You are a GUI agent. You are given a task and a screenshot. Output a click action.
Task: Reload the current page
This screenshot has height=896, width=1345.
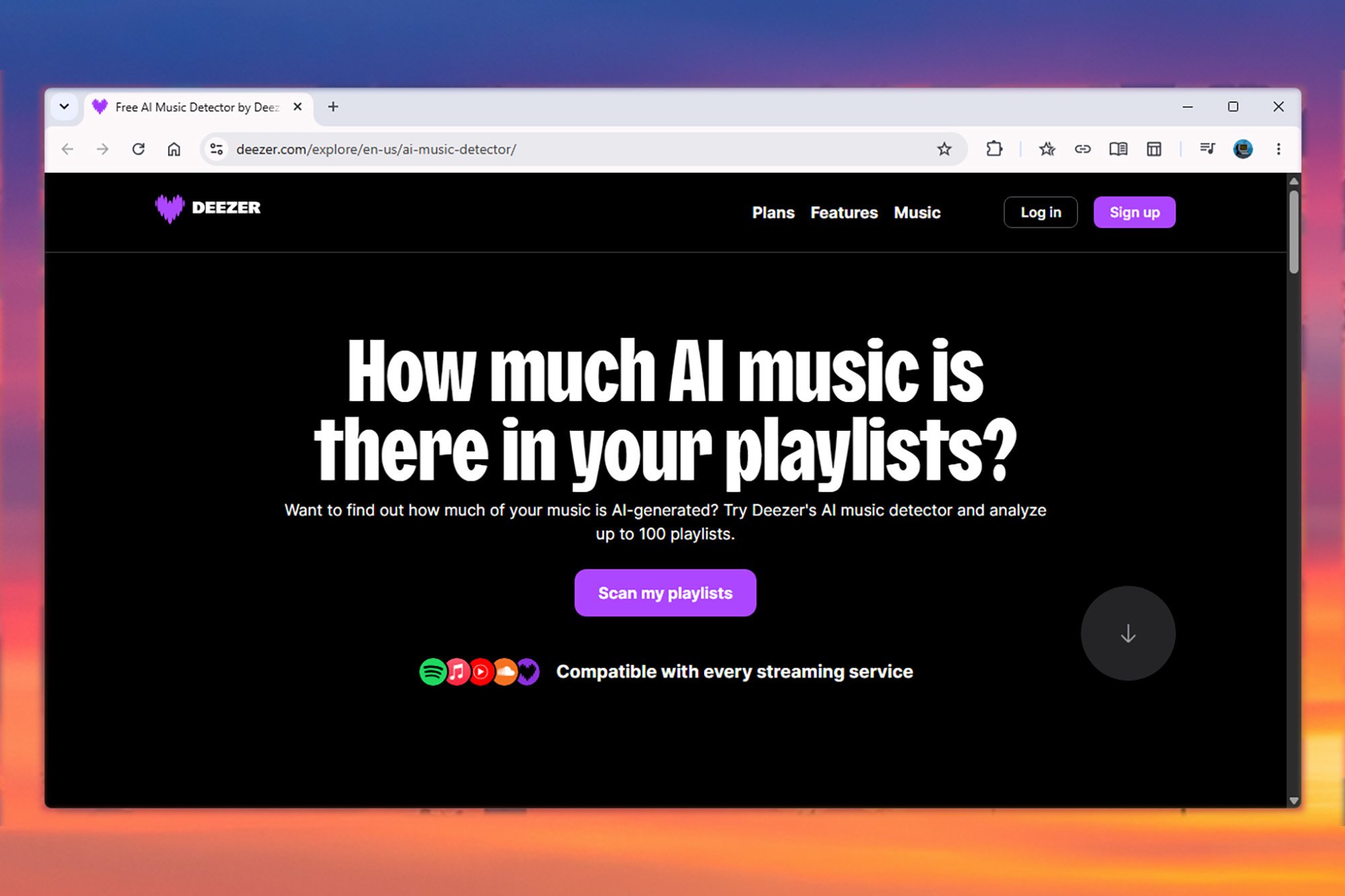tap(139, 149)
